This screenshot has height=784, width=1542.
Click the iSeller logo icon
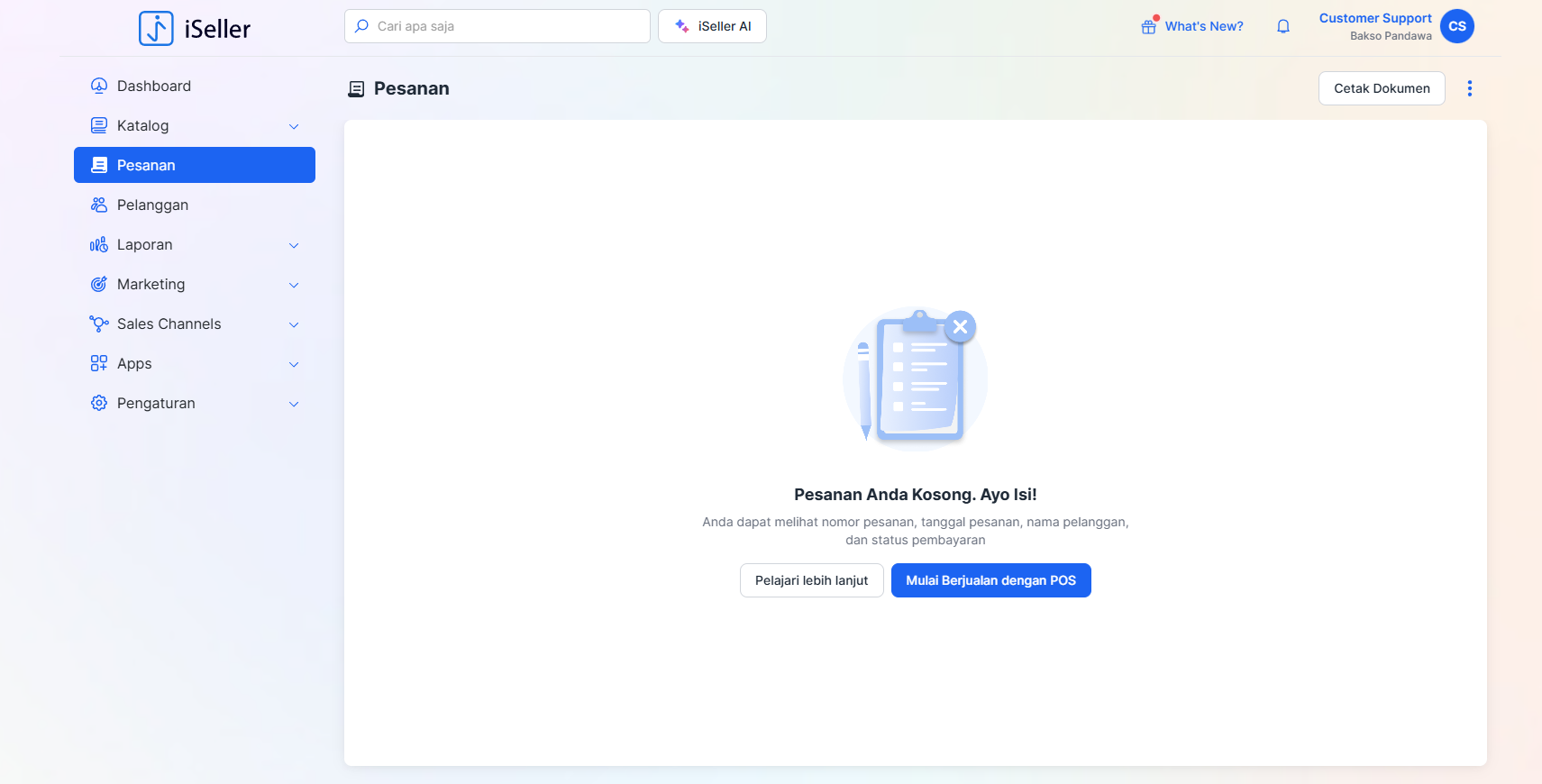[156, 28]
